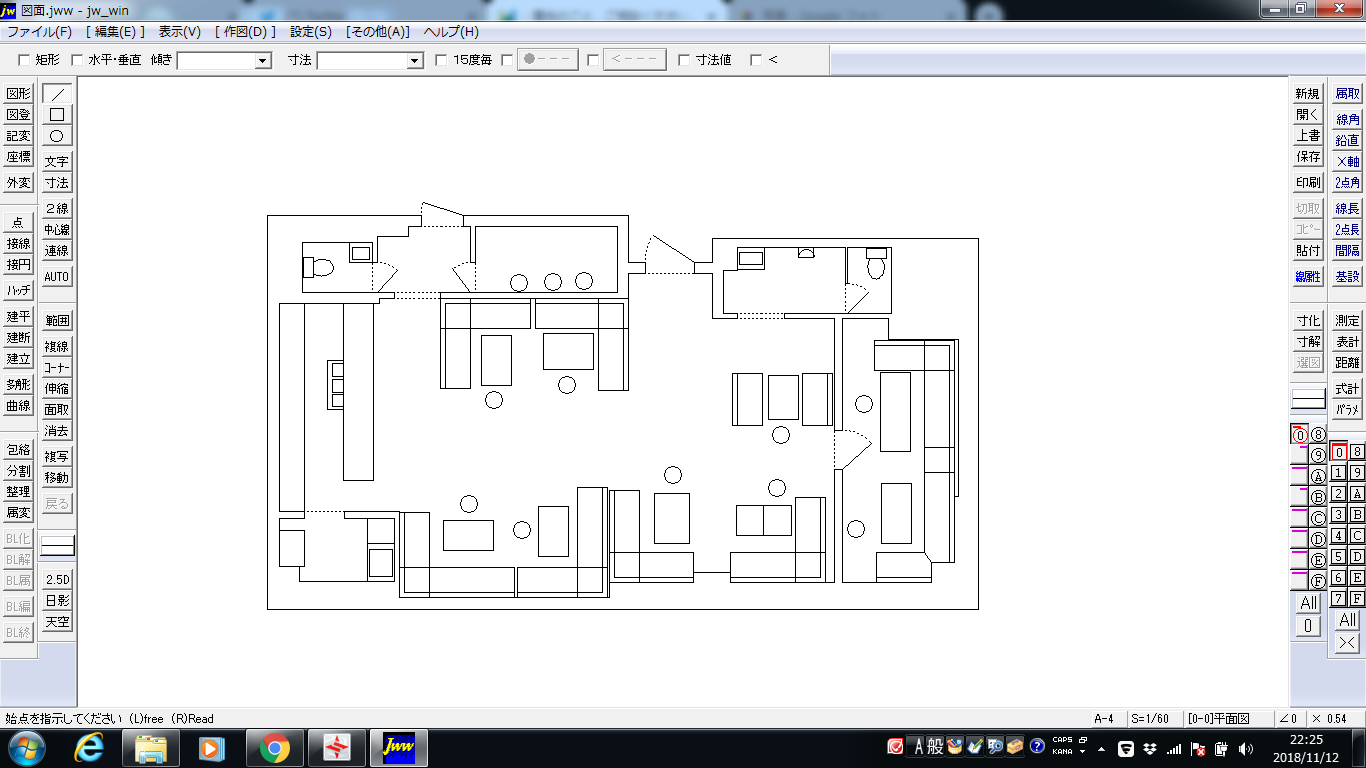Open the 設定(S) menu

[310, 32]
